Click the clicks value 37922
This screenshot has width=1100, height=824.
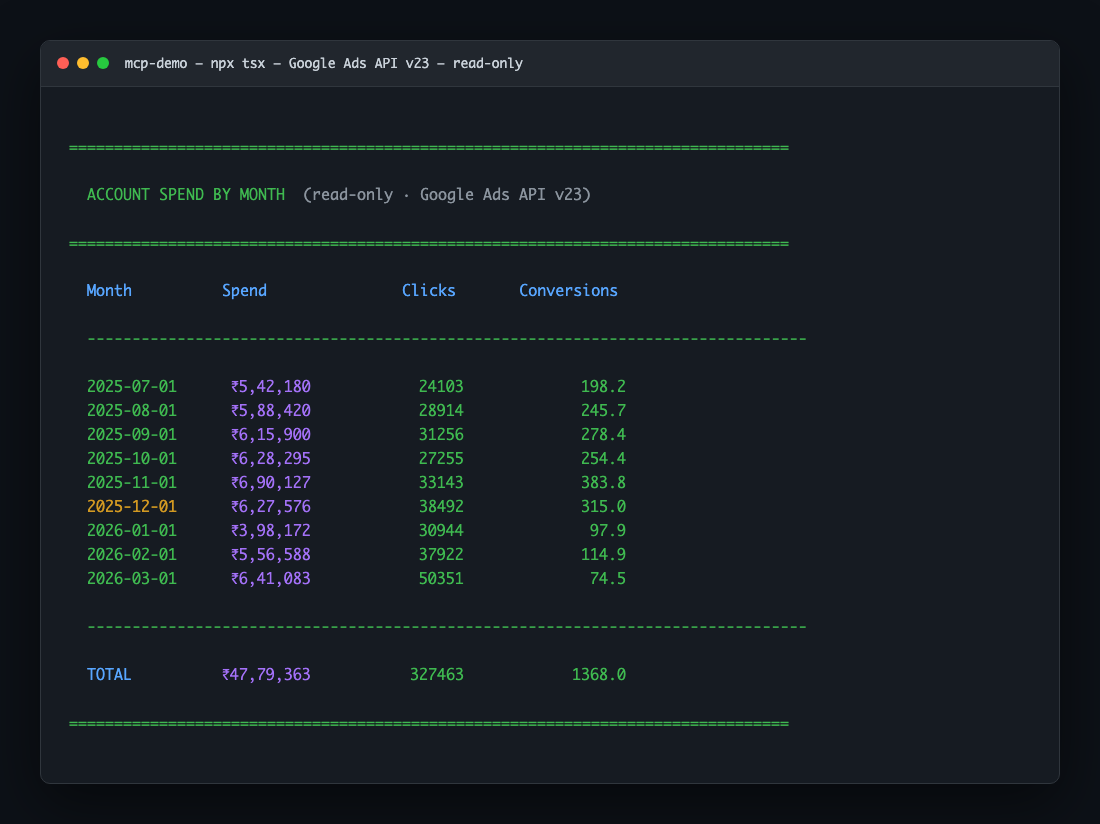441,554
